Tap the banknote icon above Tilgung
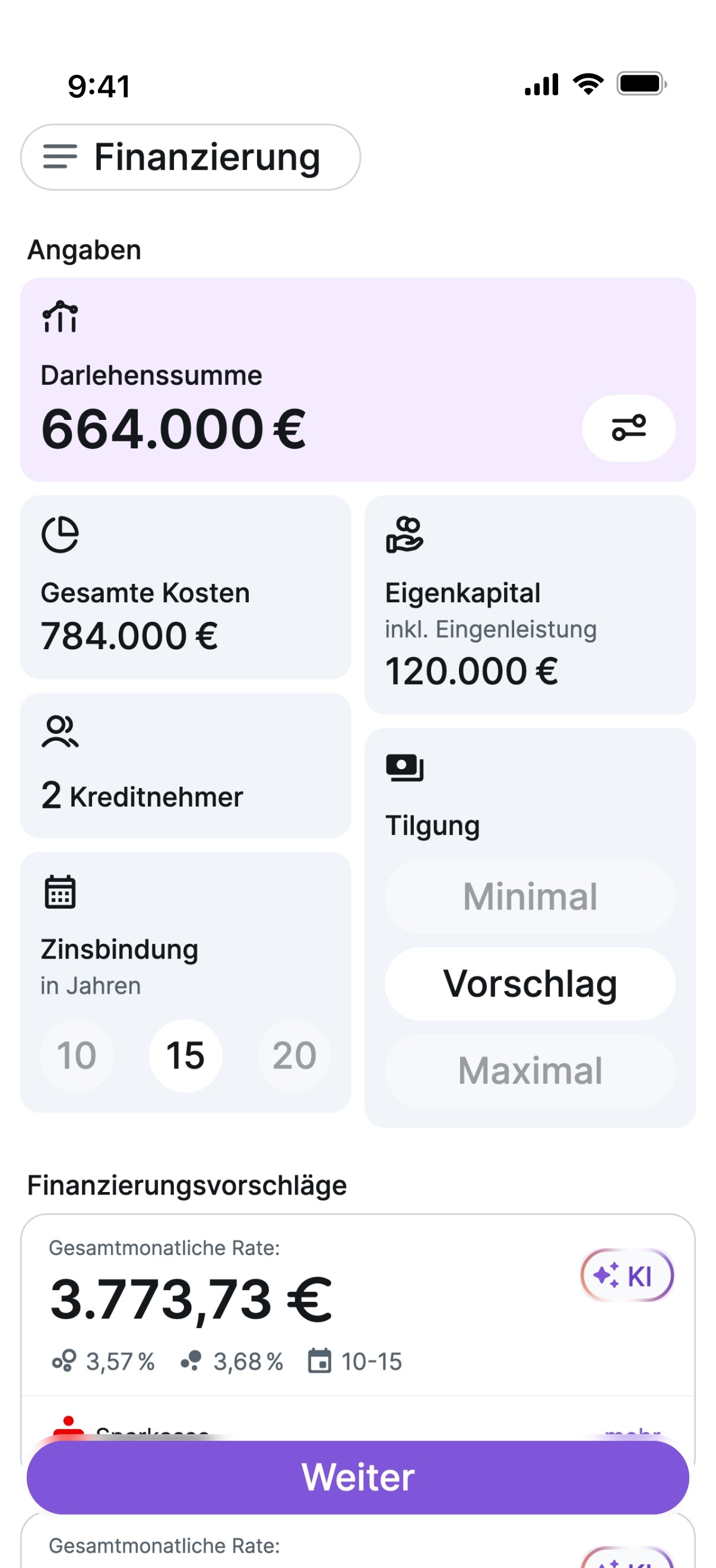Viewport: 716px width, 1568px height. pos(404,767)
